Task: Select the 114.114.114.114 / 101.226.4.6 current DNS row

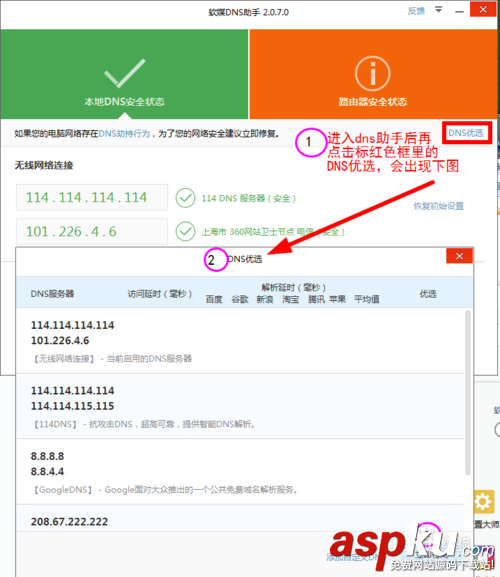Action: pos(240,341)
